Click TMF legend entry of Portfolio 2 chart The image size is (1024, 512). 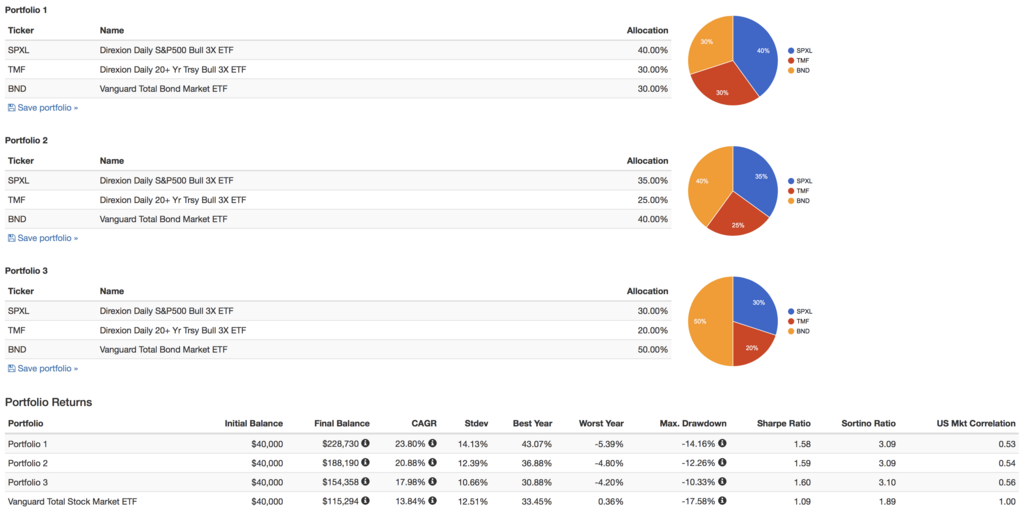coord(799,191)
